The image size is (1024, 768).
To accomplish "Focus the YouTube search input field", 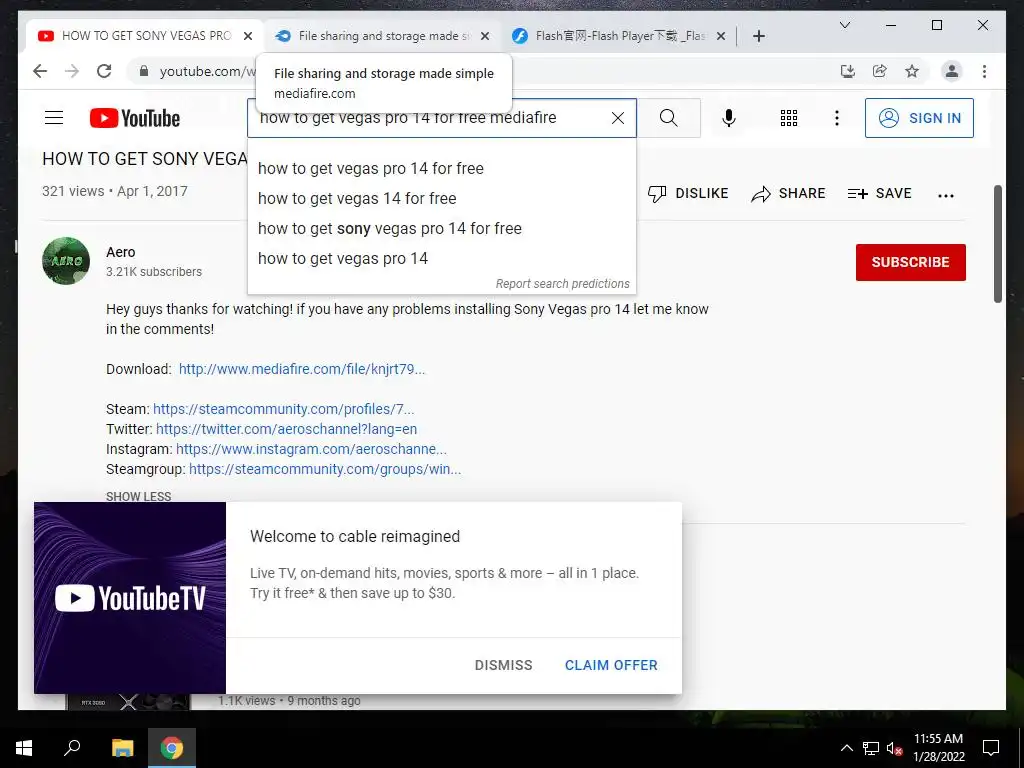I will [x=431, y=118].
